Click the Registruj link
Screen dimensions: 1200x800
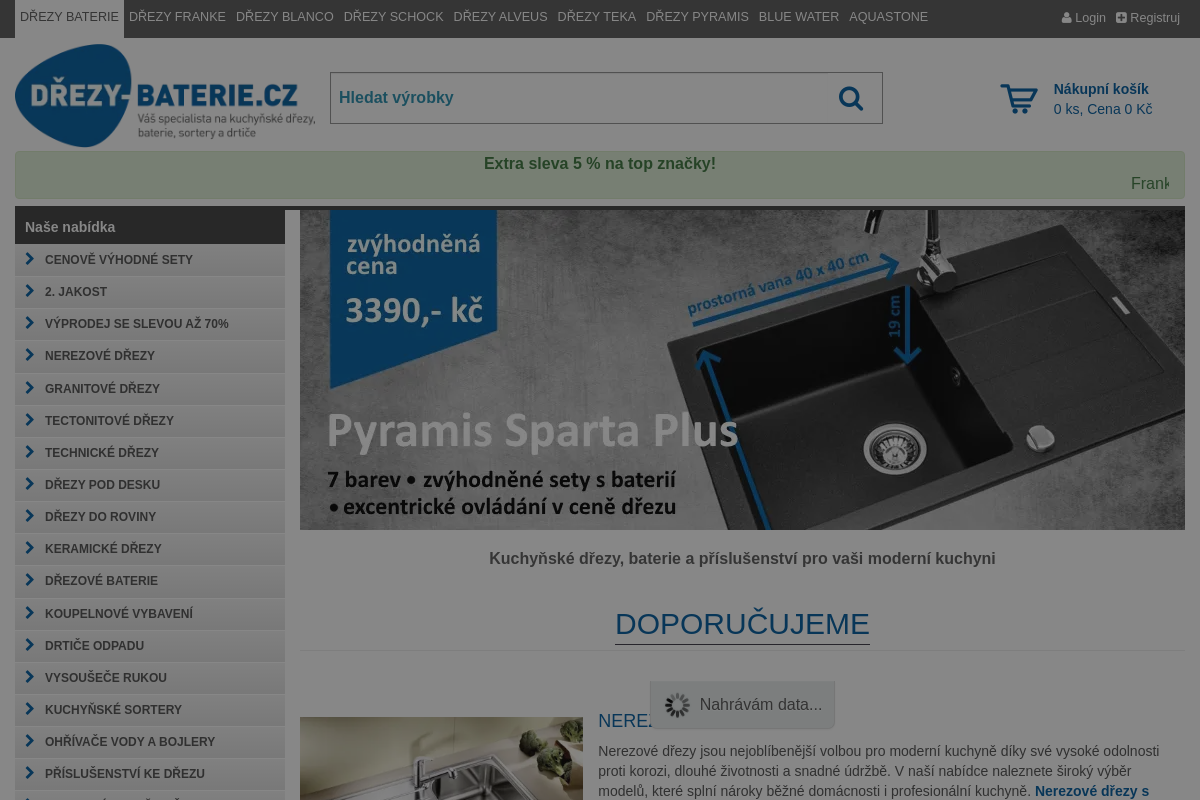tap(1148, 18)
